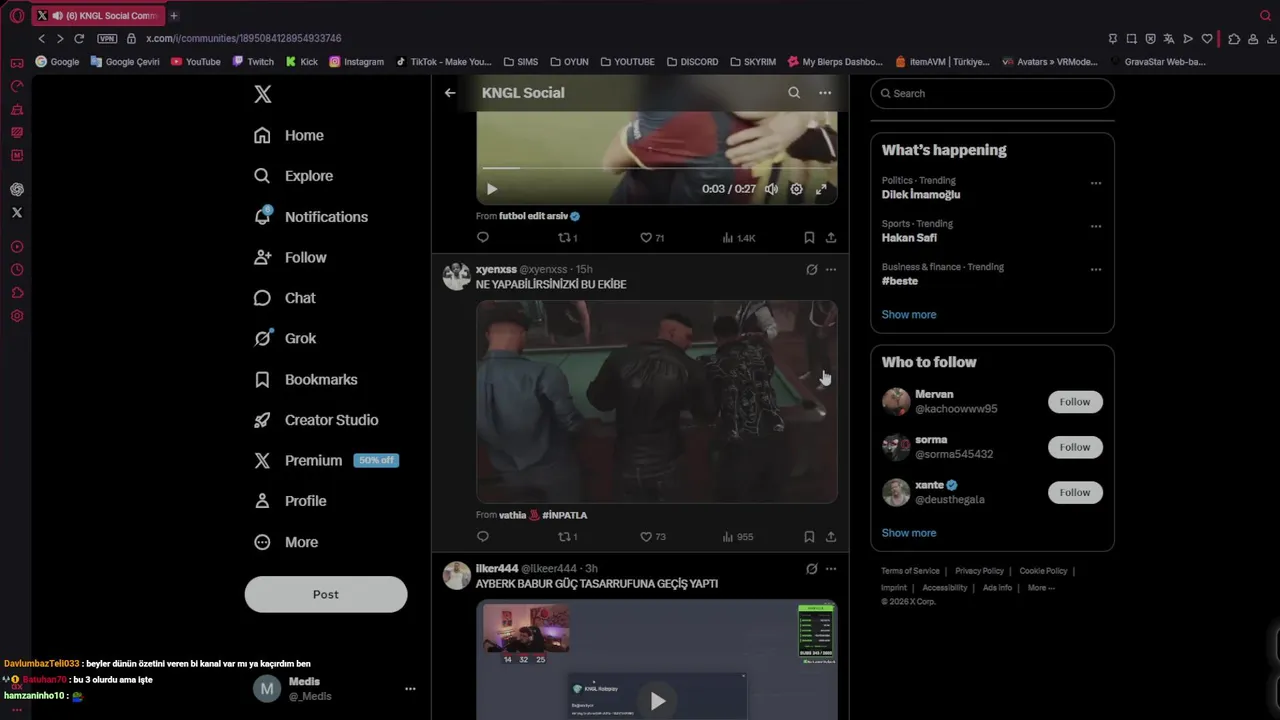Seek on the video progress bar
Image resolution: width=1280 pixels, height=720 pixels.
[x=656, y=168]
